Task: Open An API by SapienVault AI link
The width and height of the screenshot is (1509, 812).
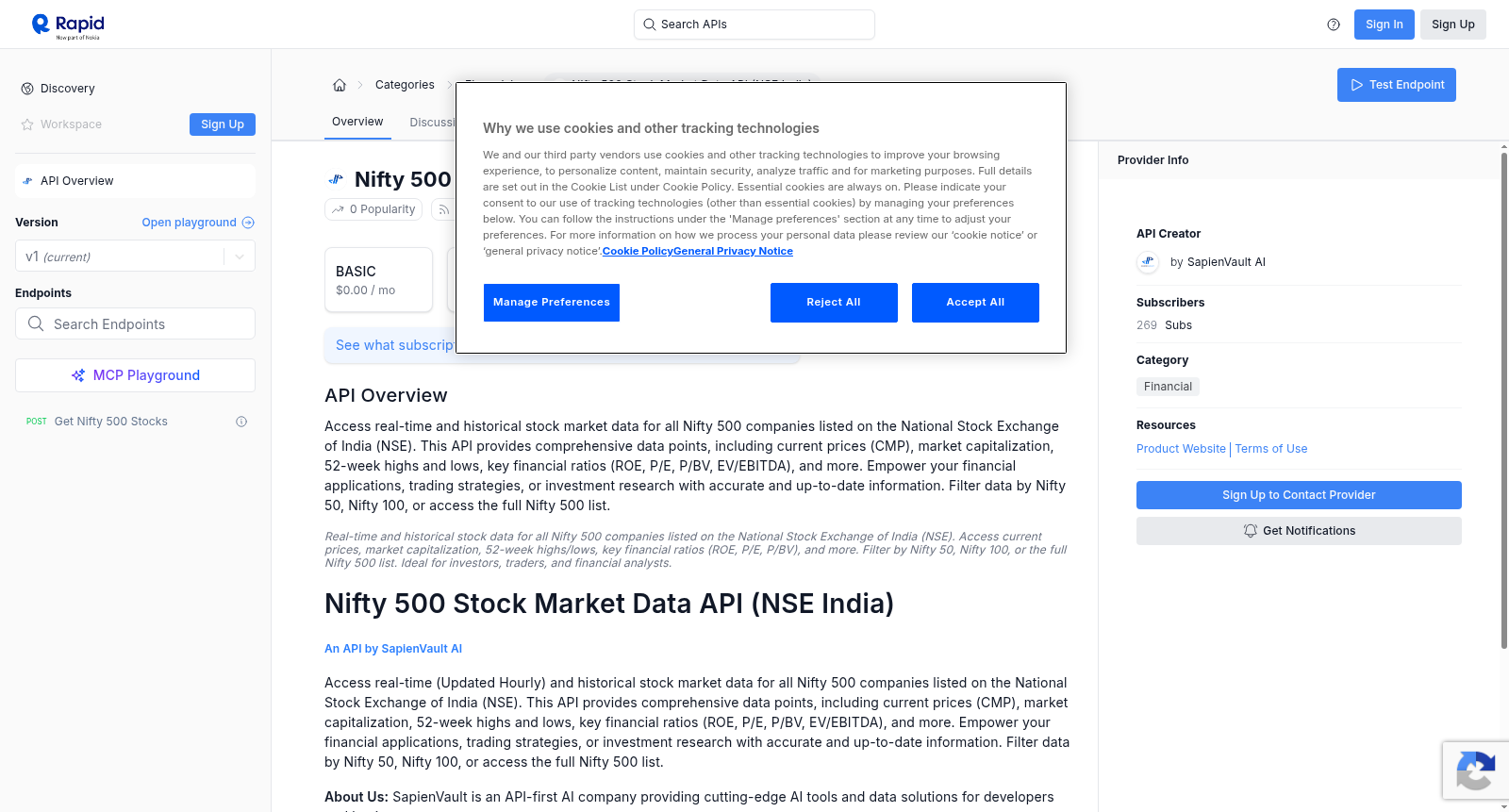Action: click(x=393, y=649)
